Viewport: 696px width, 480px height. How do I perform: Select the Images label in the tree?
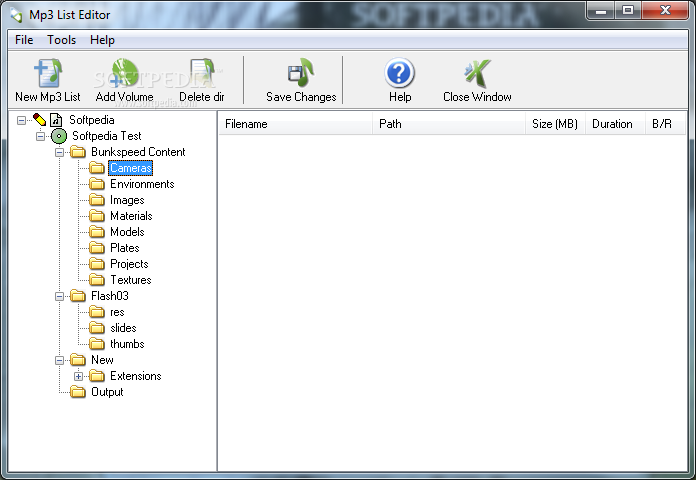tap(127, 200)
